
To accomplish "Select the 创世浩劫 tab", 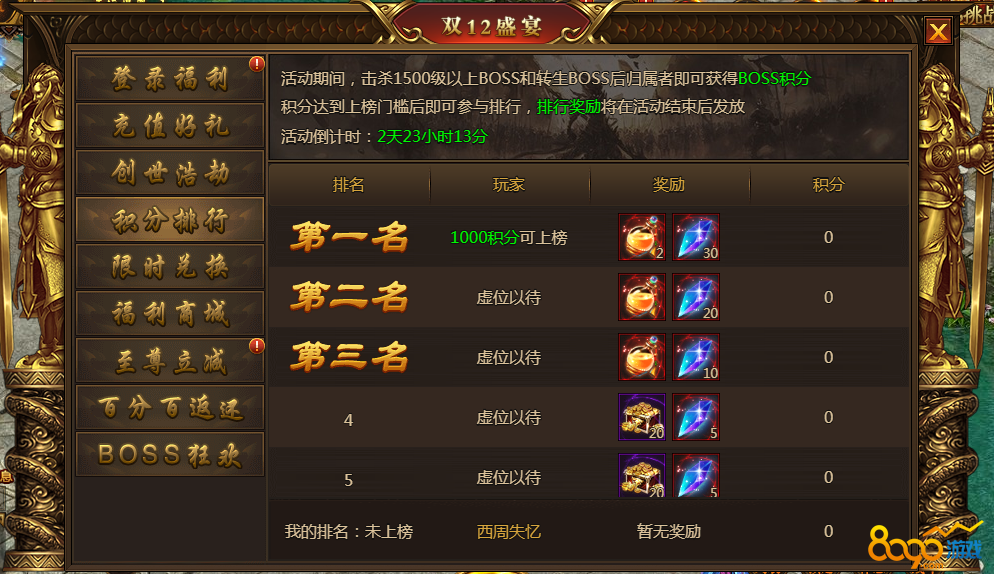I will tap(170, 173).
